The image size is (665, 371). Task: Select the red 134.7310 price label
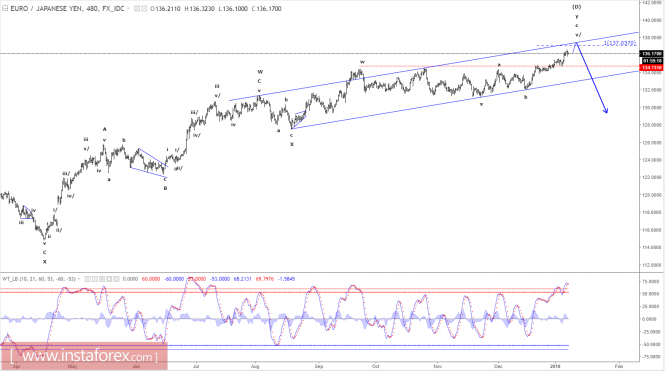tap(651, 67)
